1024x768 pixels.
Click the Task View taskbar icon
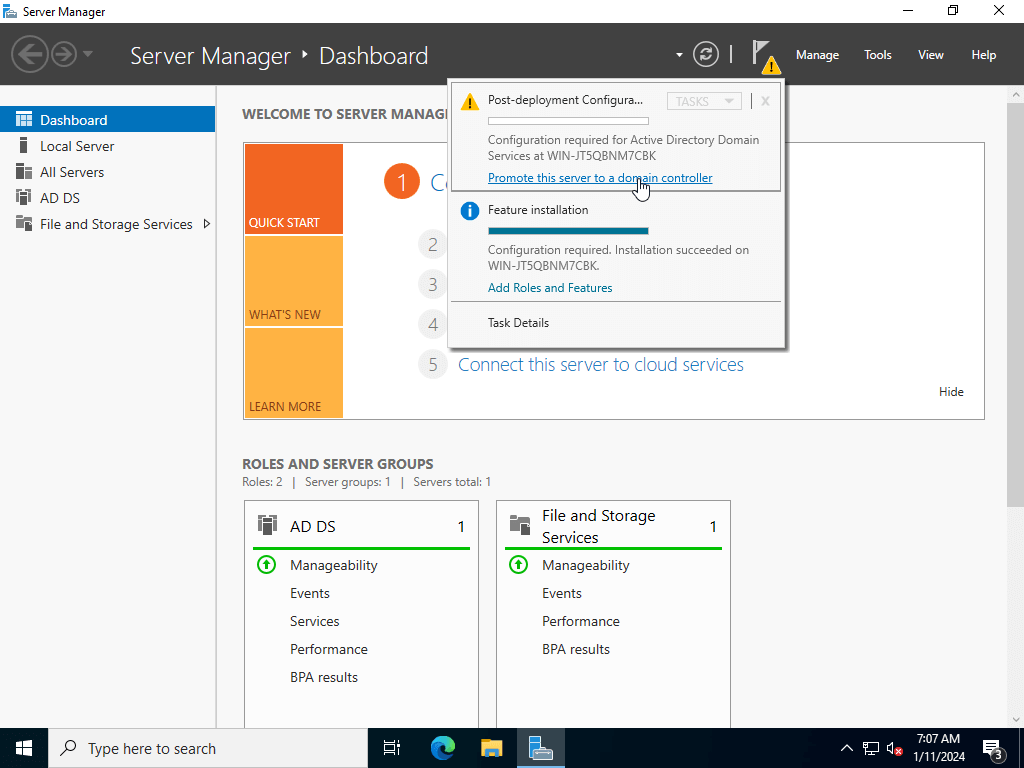point(392,748)
